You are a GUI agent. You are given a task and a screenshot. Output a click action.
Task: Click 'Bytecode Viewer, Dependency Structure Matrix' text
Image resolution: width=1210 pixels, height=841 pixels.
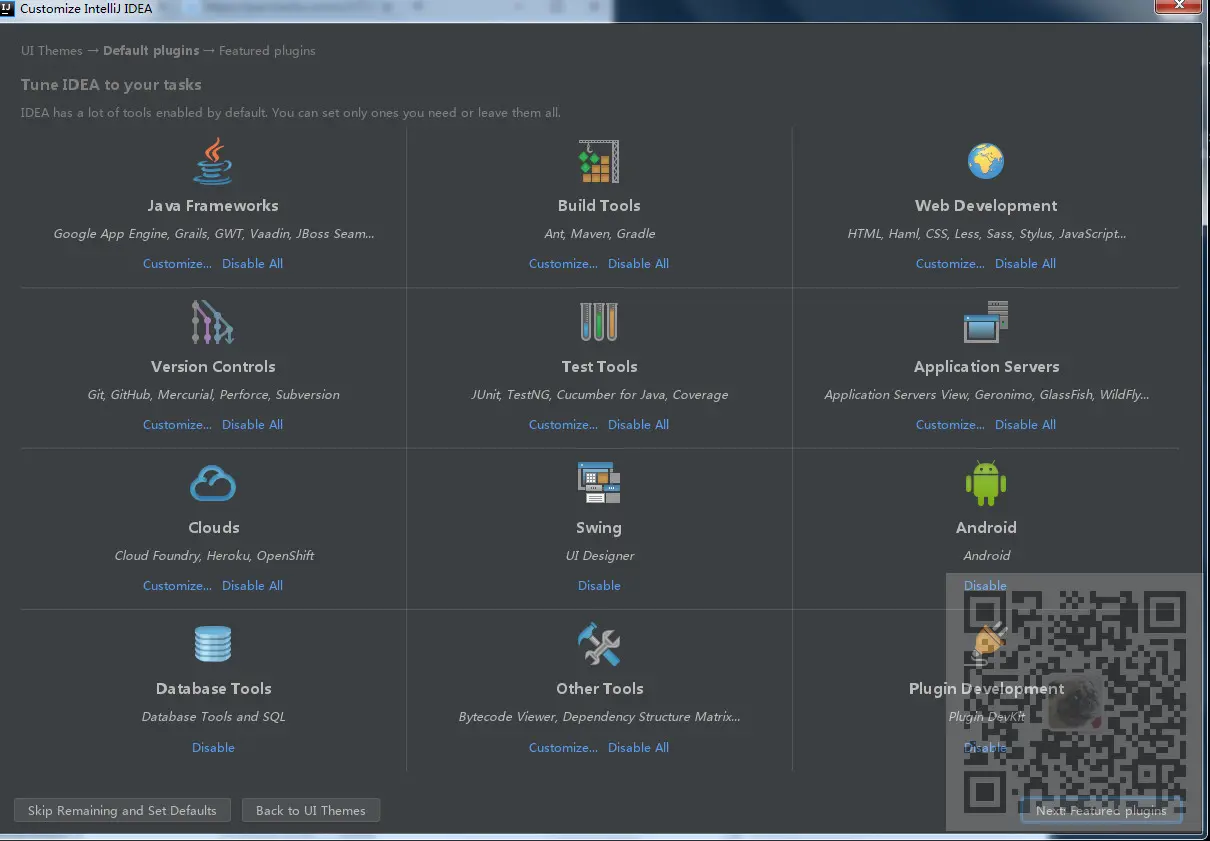point(599,717)
